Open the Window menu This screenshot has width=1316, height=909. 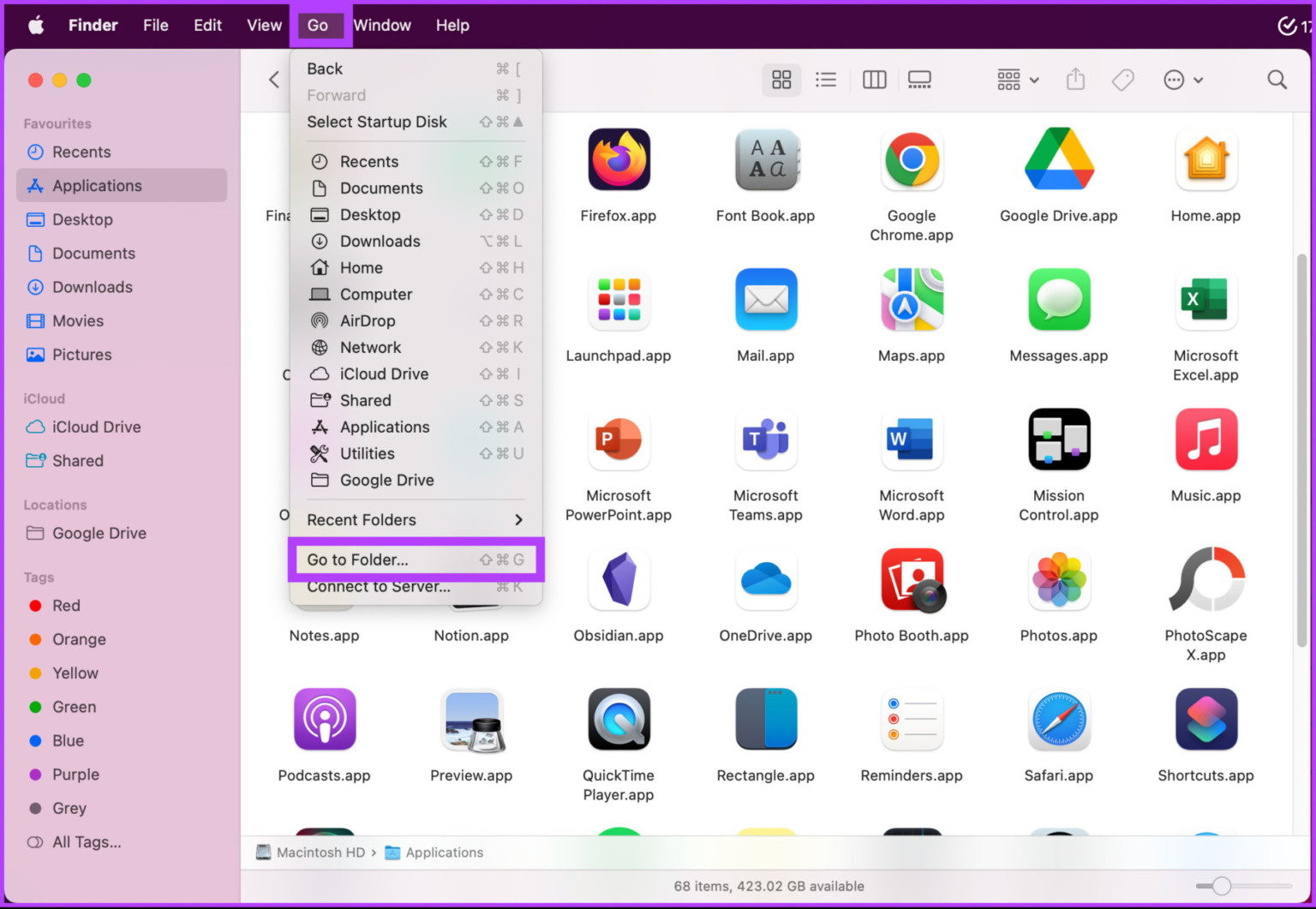click(x=381, y=25)
